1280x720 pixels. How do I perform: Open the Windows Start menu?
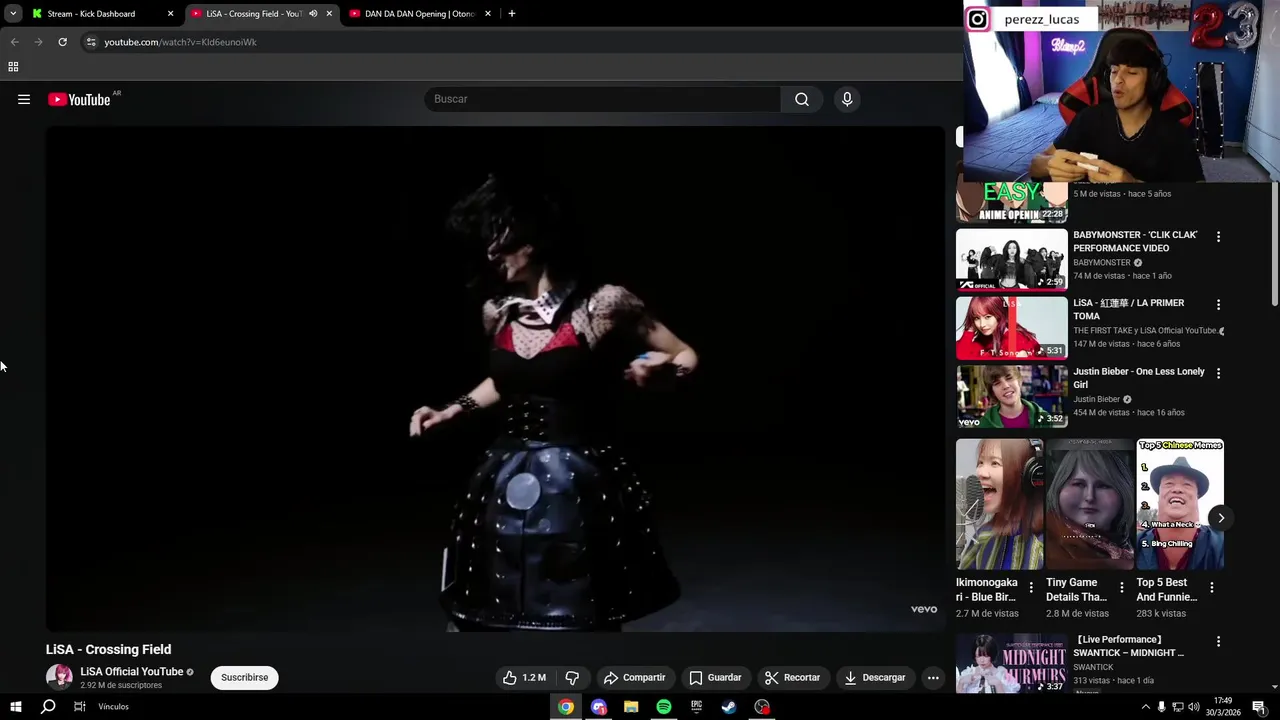click(16, 707)
